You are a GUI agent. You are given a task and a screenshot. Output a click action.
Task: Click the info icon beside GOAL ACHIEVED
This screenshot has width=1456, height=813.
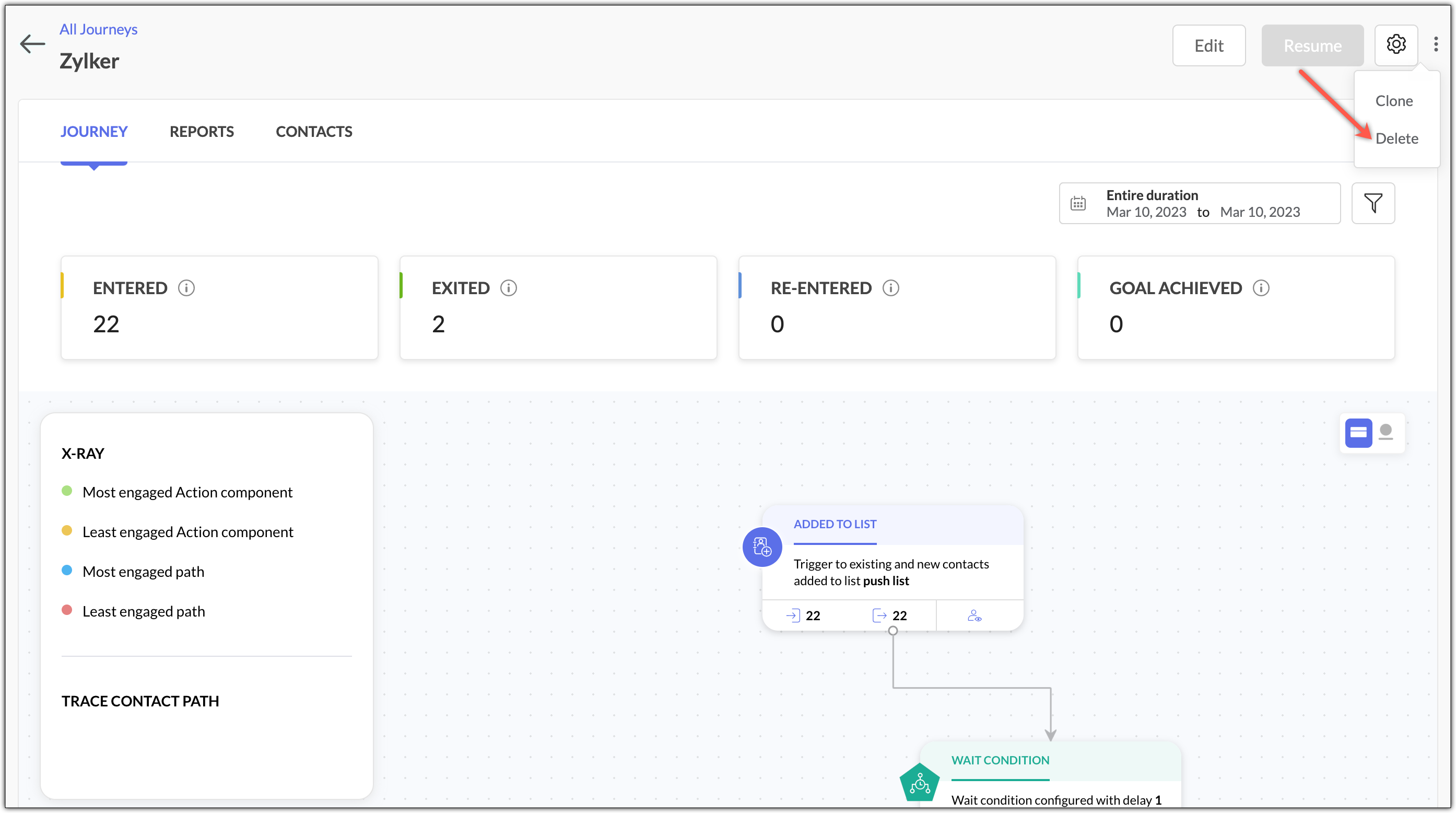click(x=1261, y=288)
